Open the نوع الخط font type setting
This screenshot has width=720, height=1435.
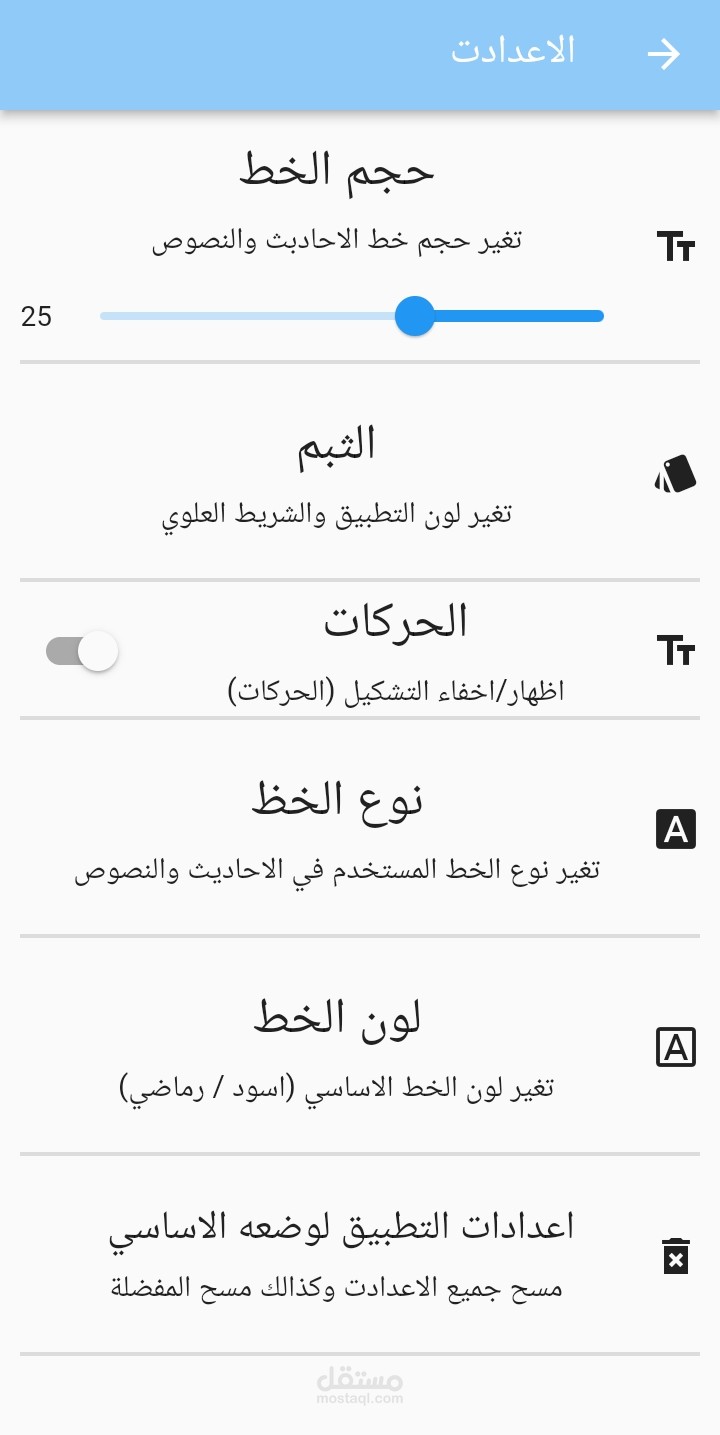pyautogui.click(x=360, y=828)
